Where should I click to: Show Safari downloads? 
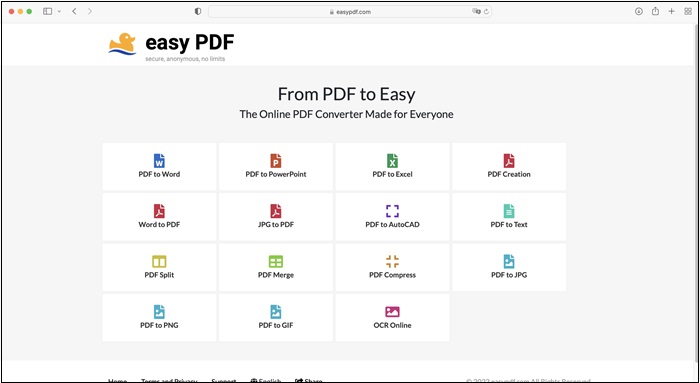(639, 12)
